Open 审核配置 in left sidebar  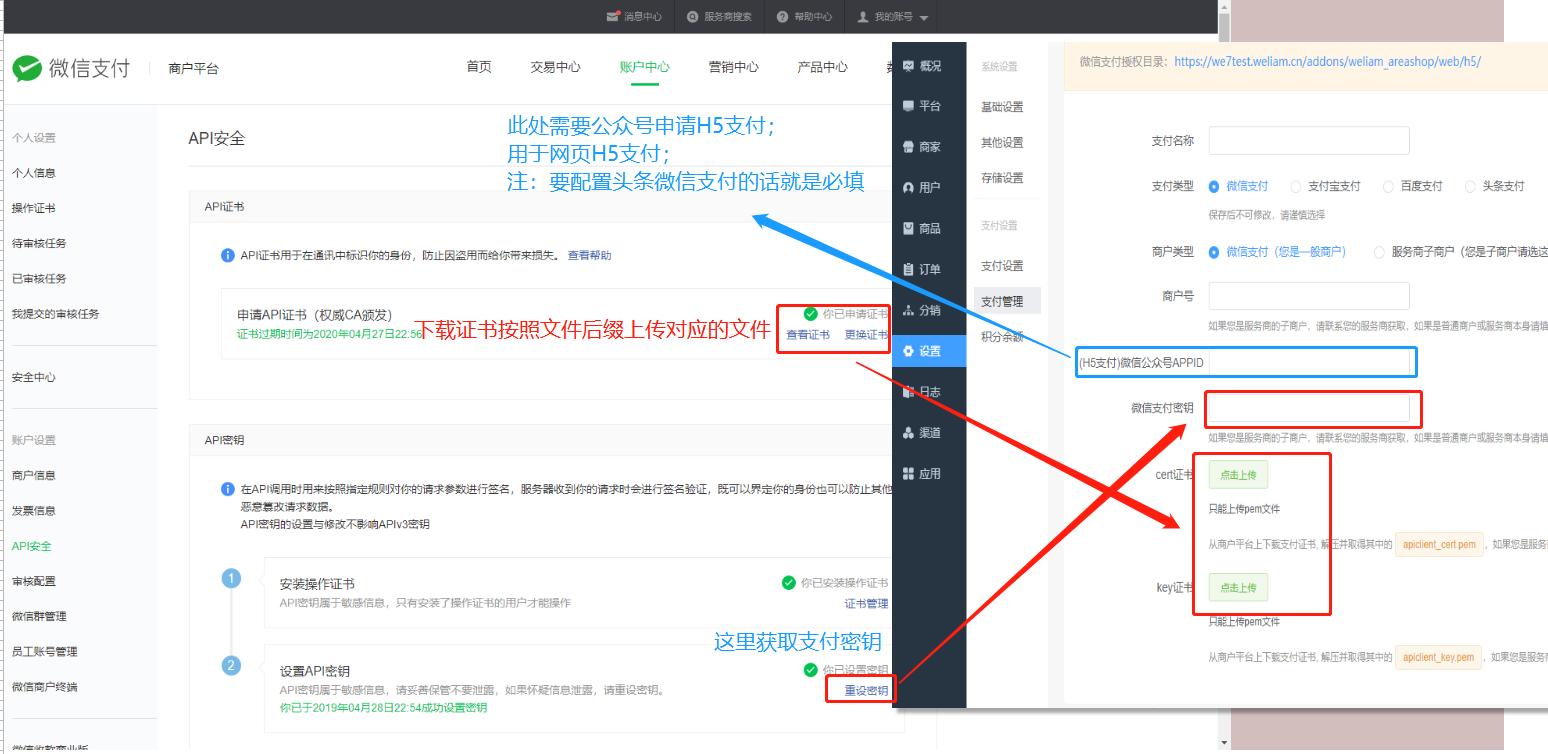34,581
